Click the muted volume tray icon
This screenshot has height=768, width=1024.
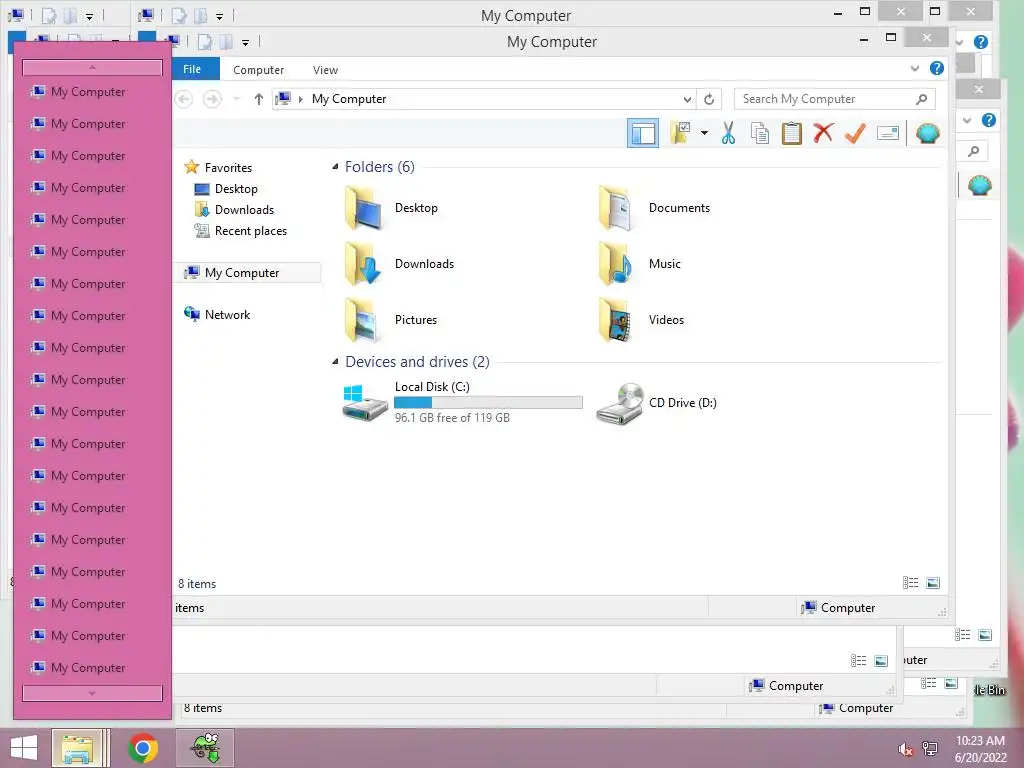(905, 749)
